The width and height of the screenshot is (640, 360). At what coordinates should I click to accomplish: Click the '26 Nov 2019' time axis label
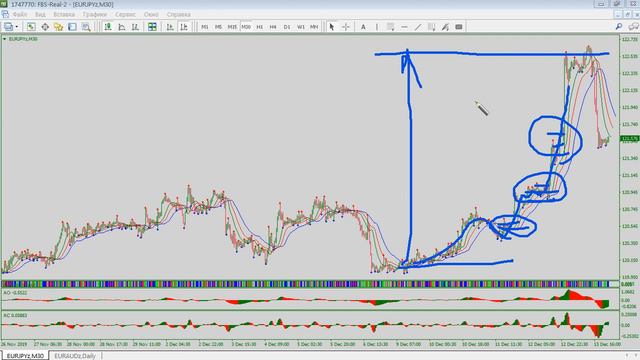14,344
